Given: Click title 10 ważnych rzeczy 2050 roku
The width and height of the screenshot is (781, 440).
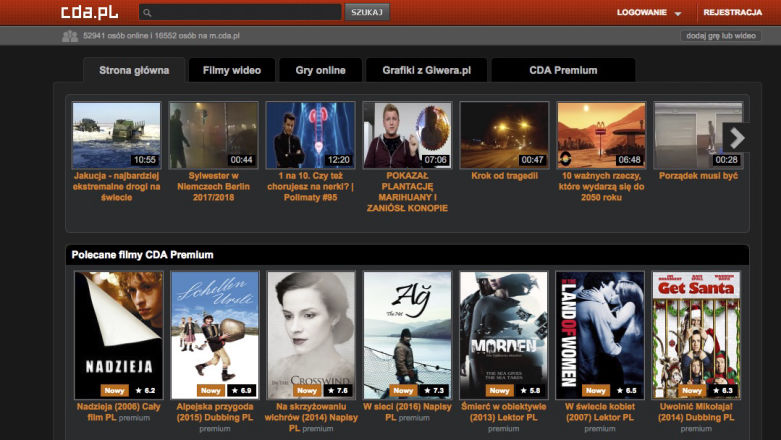Looking at the screenshot, I should 601,186.
